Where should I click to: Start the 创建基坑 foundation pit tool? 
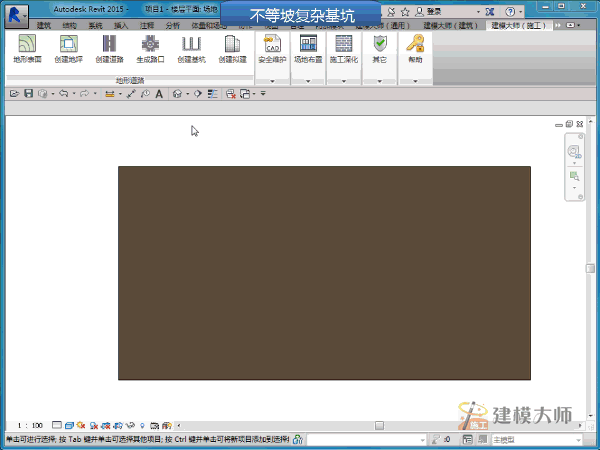191,49
